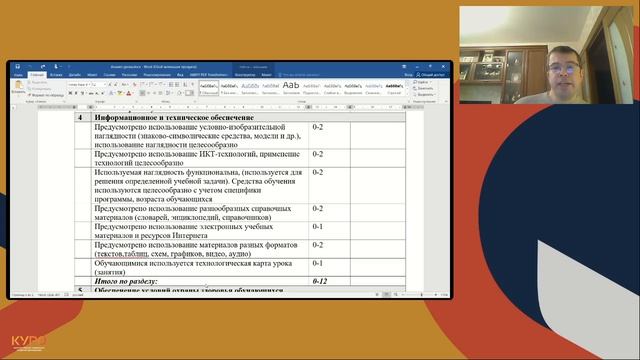
Task: Switch to print layout view in status bar
Action: coord(386,294)
